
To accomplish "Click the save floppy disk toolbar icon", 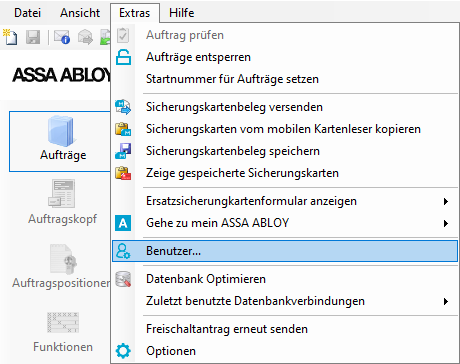I will [x=33, y=37].
